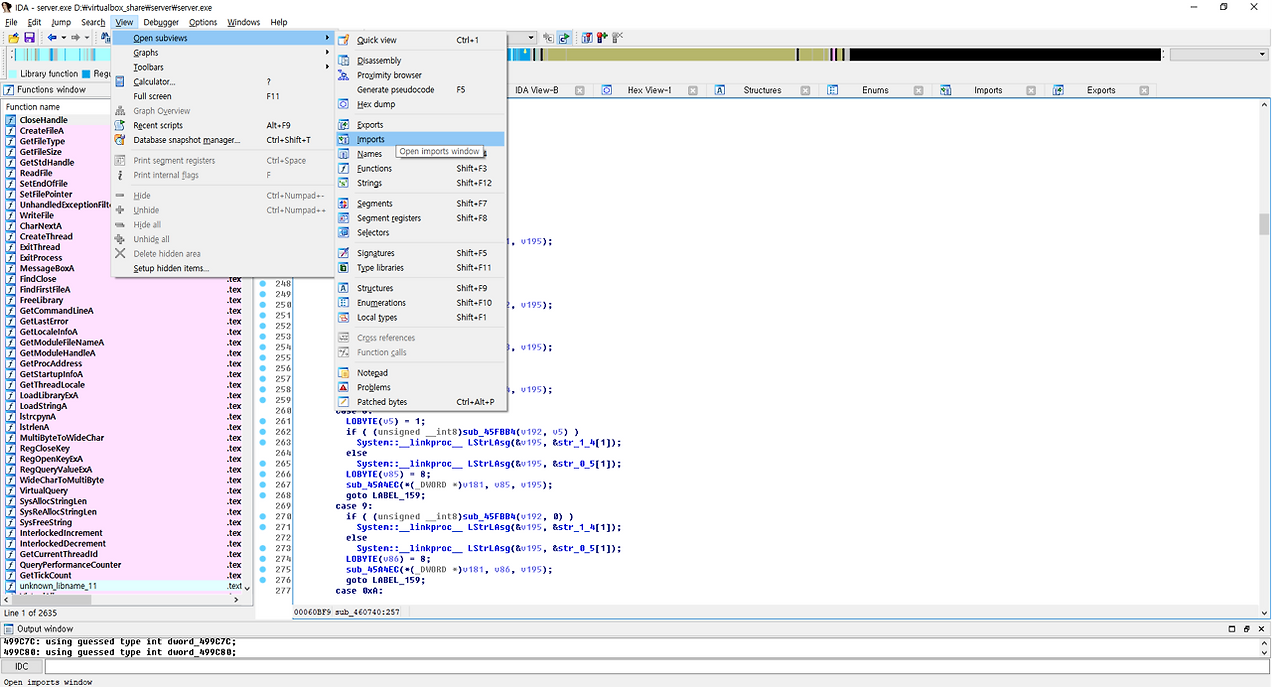Click the Jump forward arrow icon
Screen dimensions: 1280x687
click(76, 37)
